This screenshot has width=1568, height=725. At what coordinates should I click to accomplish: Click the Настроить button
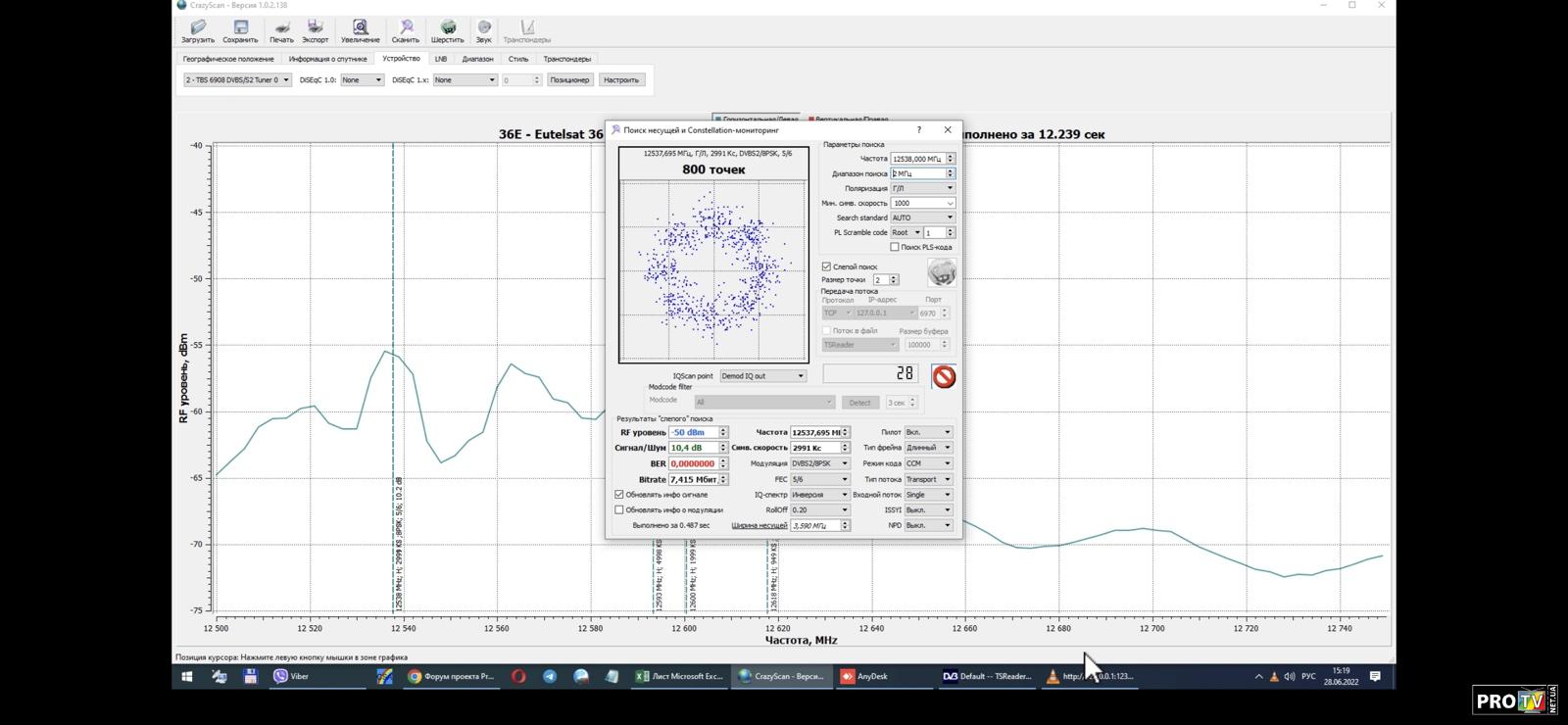[620, 80]
